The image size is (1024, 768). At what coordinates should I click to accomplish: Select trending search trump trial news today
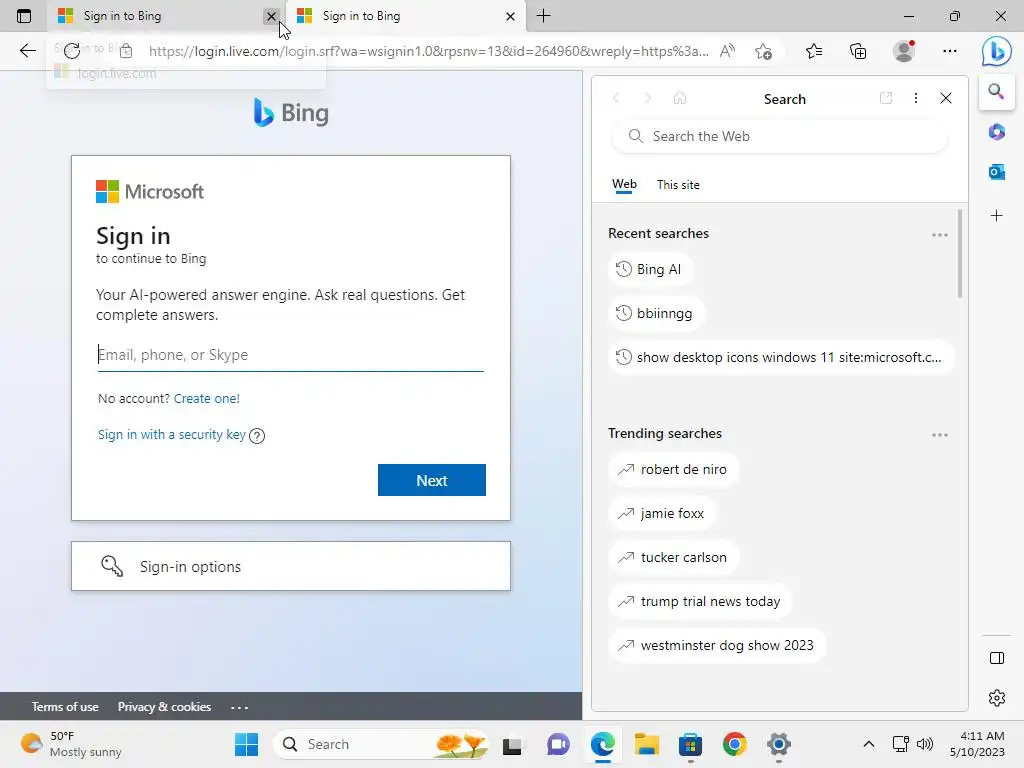tap(699, 601)
